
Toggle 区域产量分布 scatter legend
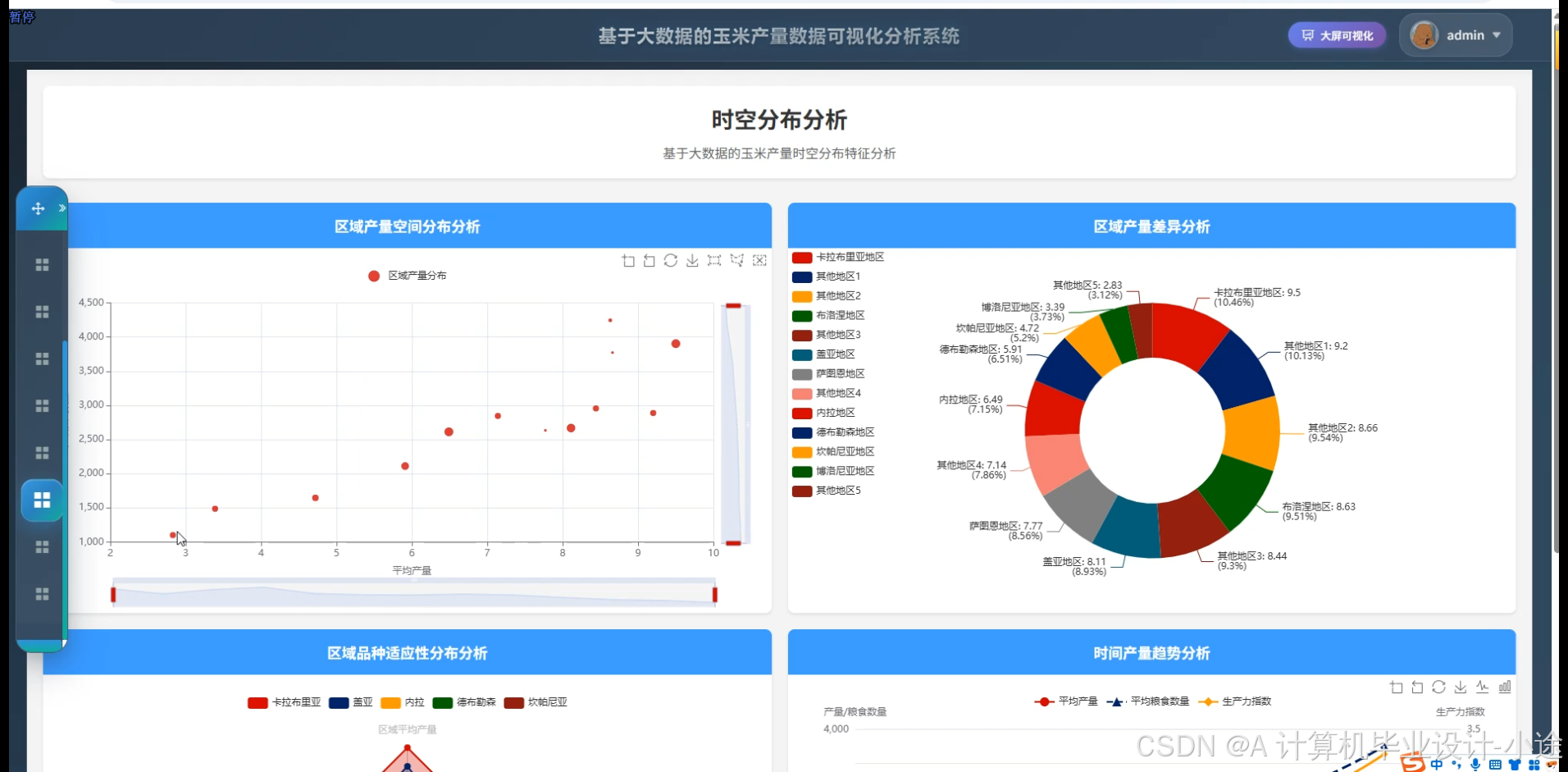[x=408, y=276]
